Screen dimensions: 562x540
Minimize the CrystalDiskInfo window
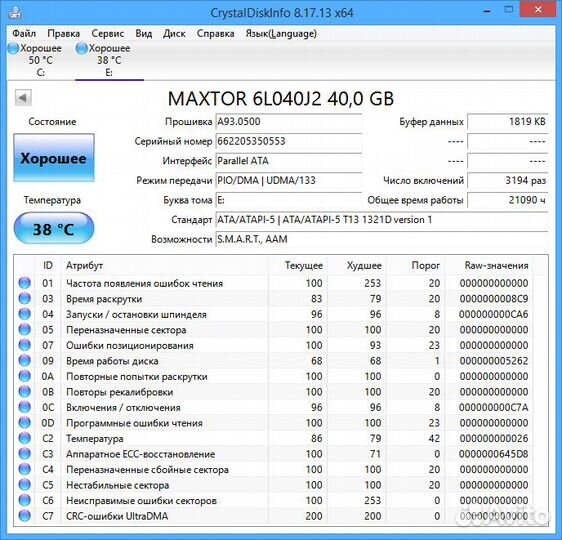click(x=487, y=11)
